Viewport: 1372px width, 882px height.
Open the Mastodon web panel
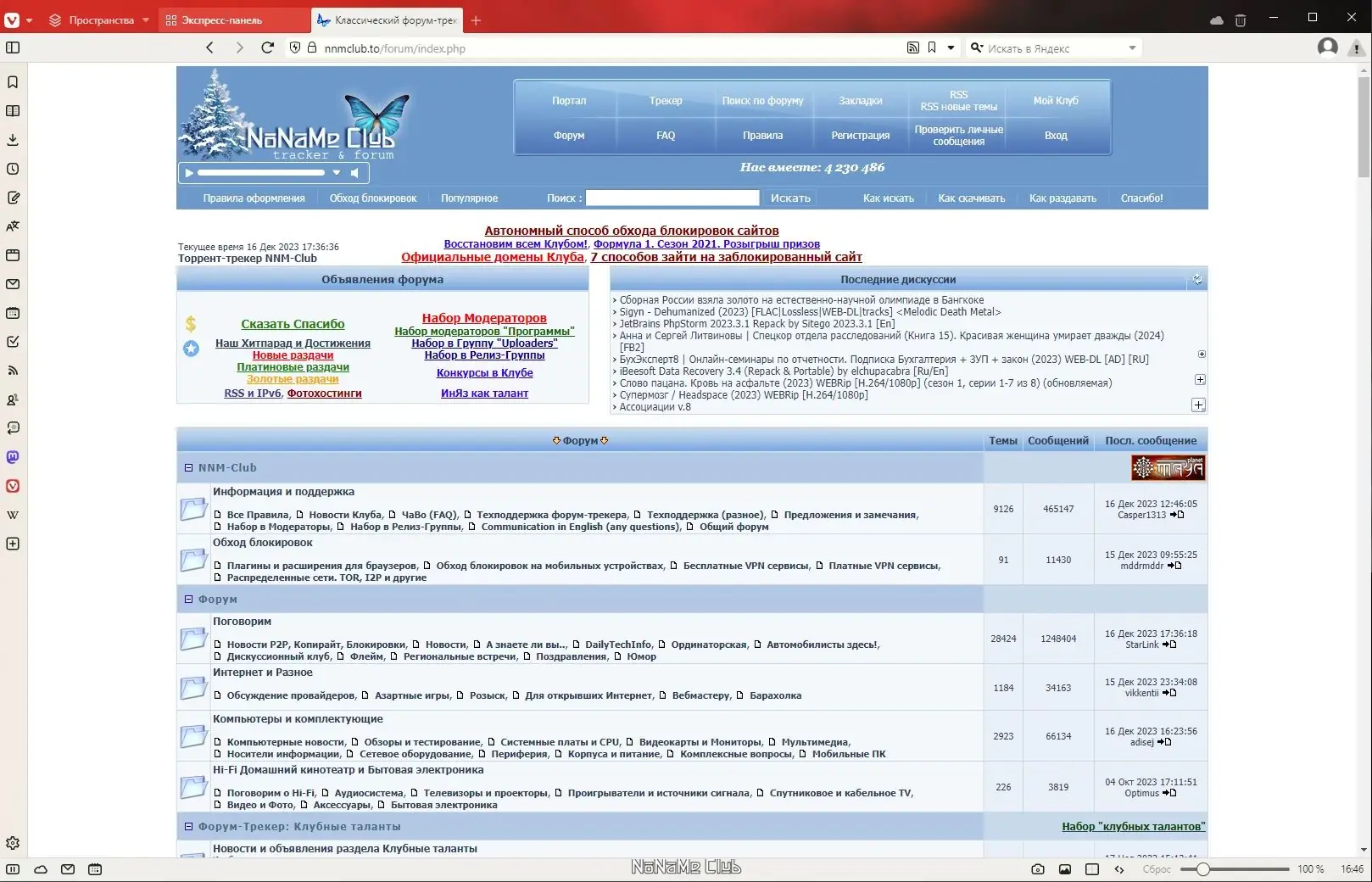tap(13, 457)
